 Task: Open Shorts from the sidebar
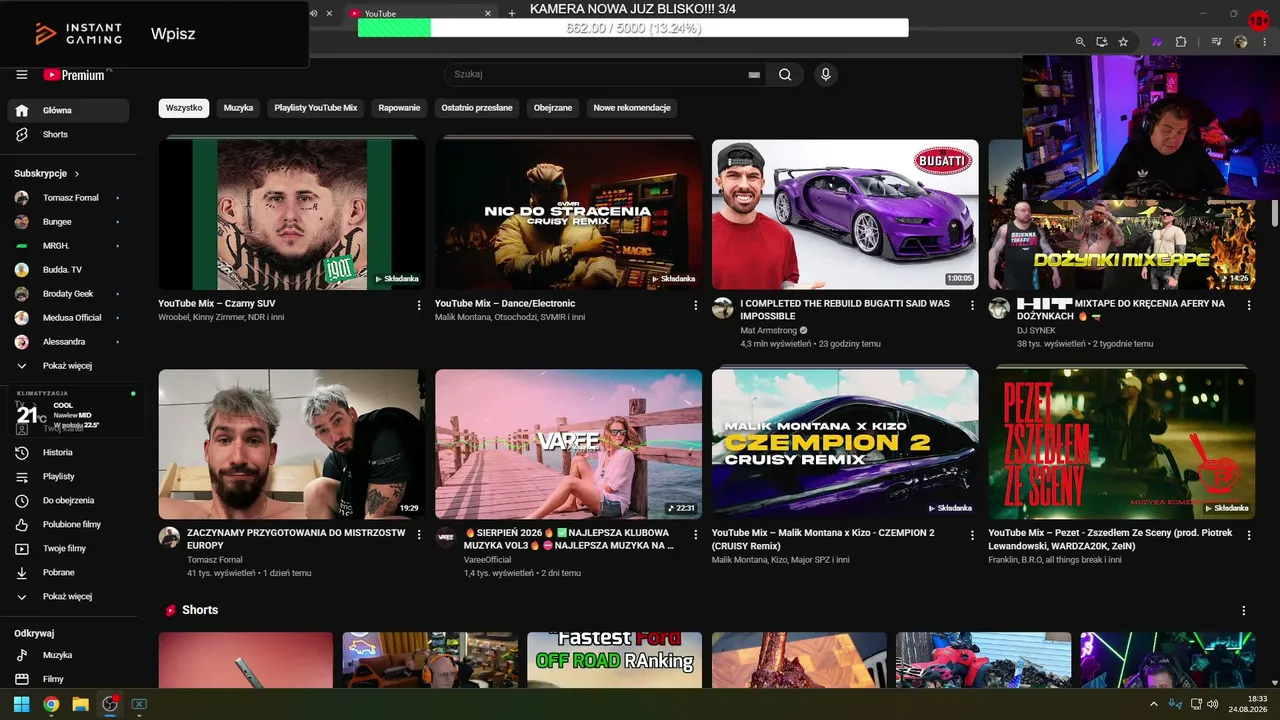(x=68, y=134)
